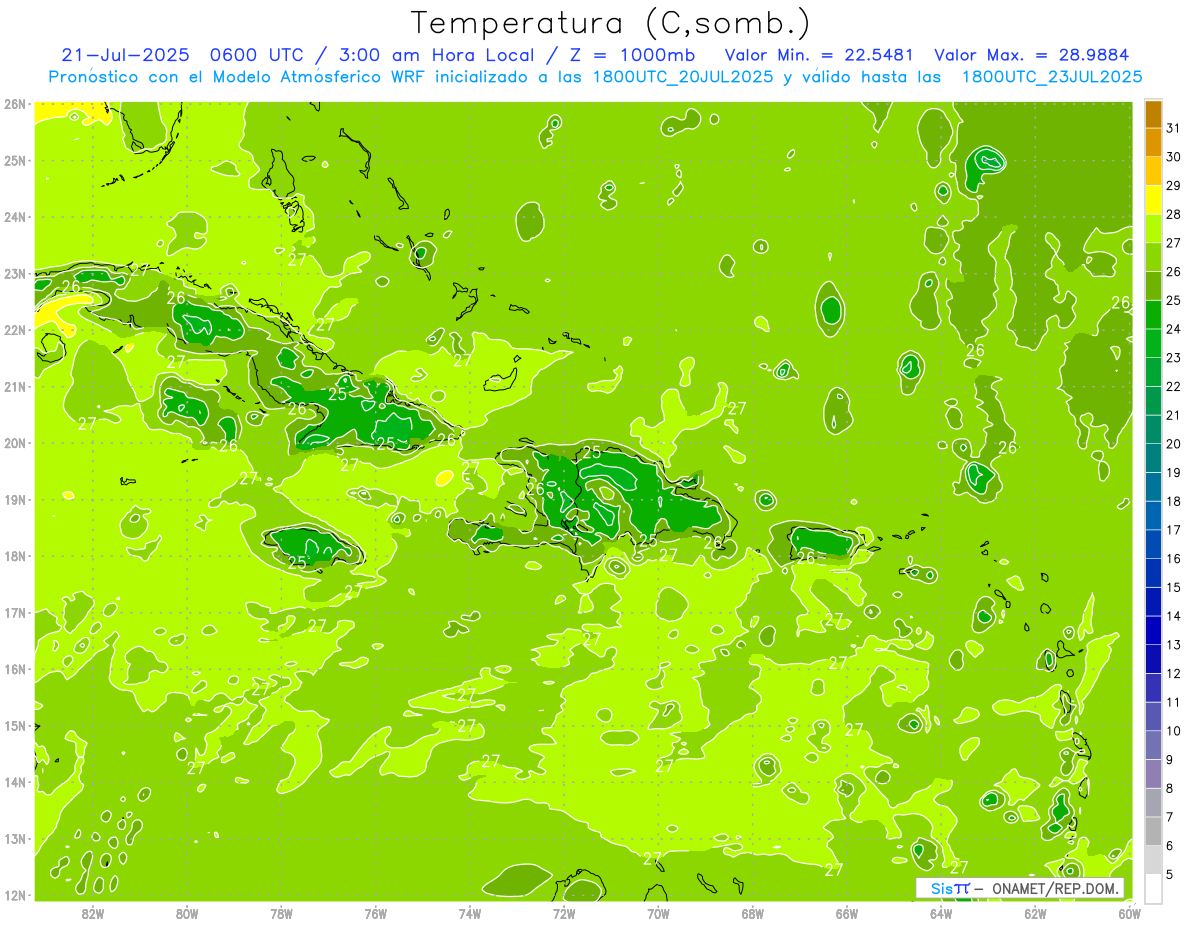
Task: Click the yellow color scale segment between 28 and 29
Action: 1153,200
